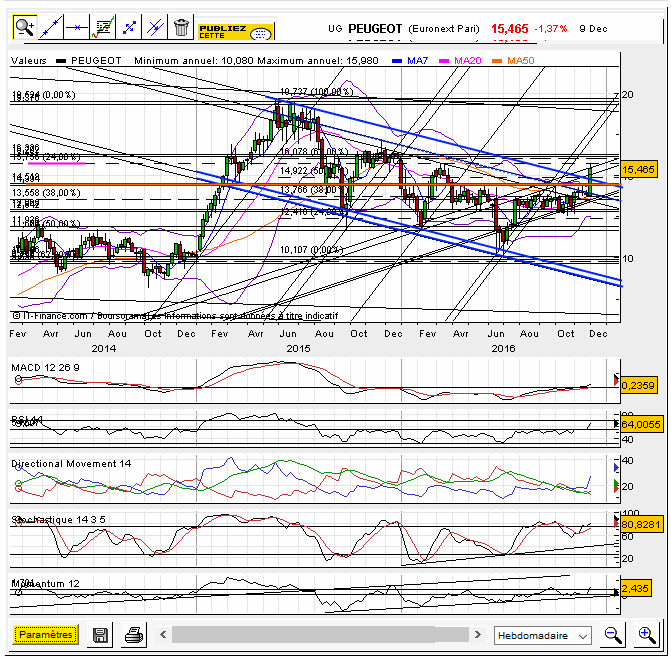Click the 9 Dec date in header
This screenshot has height=659, width=671.
pos(593,29)
